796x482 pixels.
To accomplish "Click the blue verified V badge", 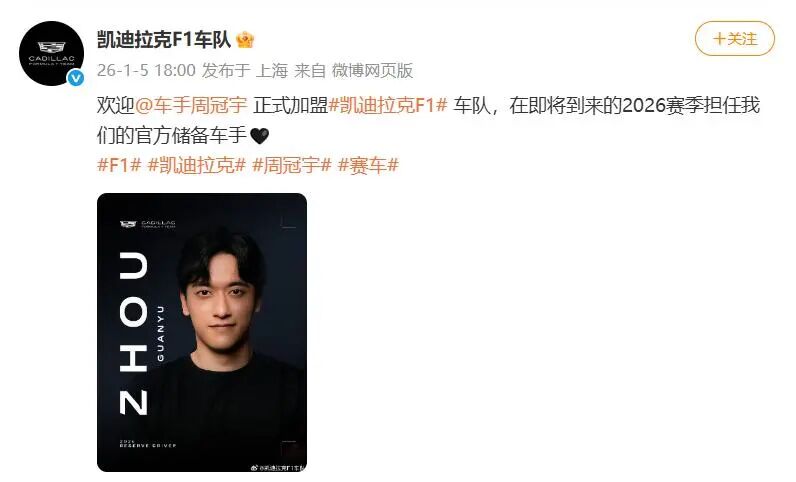I will pyautogui.click(x=76, y=78).
